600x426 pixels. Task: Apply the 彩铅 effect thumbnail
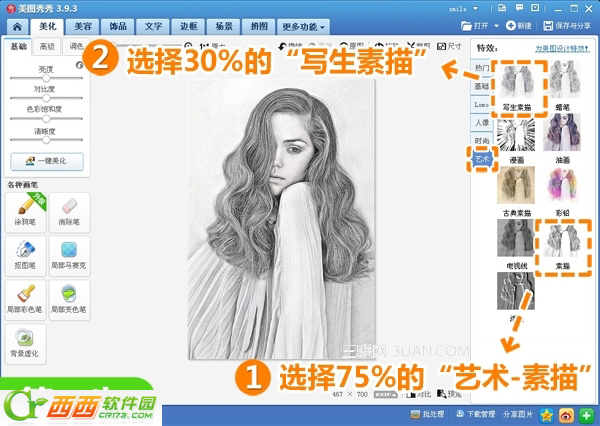562,185
